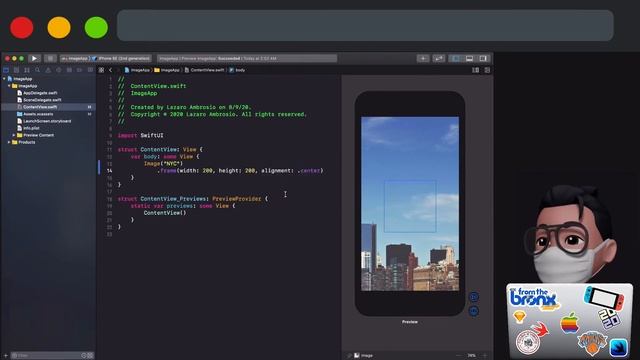The width and height of the screenshot is (640, 360).
Task: Zoom in the canvas with plus
Action: pyautogui.click(x=485, y=356)
